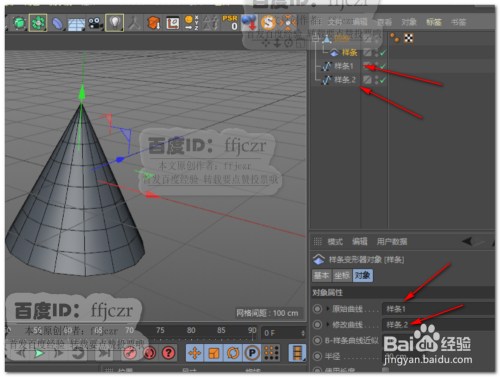Click the 半径 animation circle
The height and width of the screenshot is (377, 500).
click(317, 356)
